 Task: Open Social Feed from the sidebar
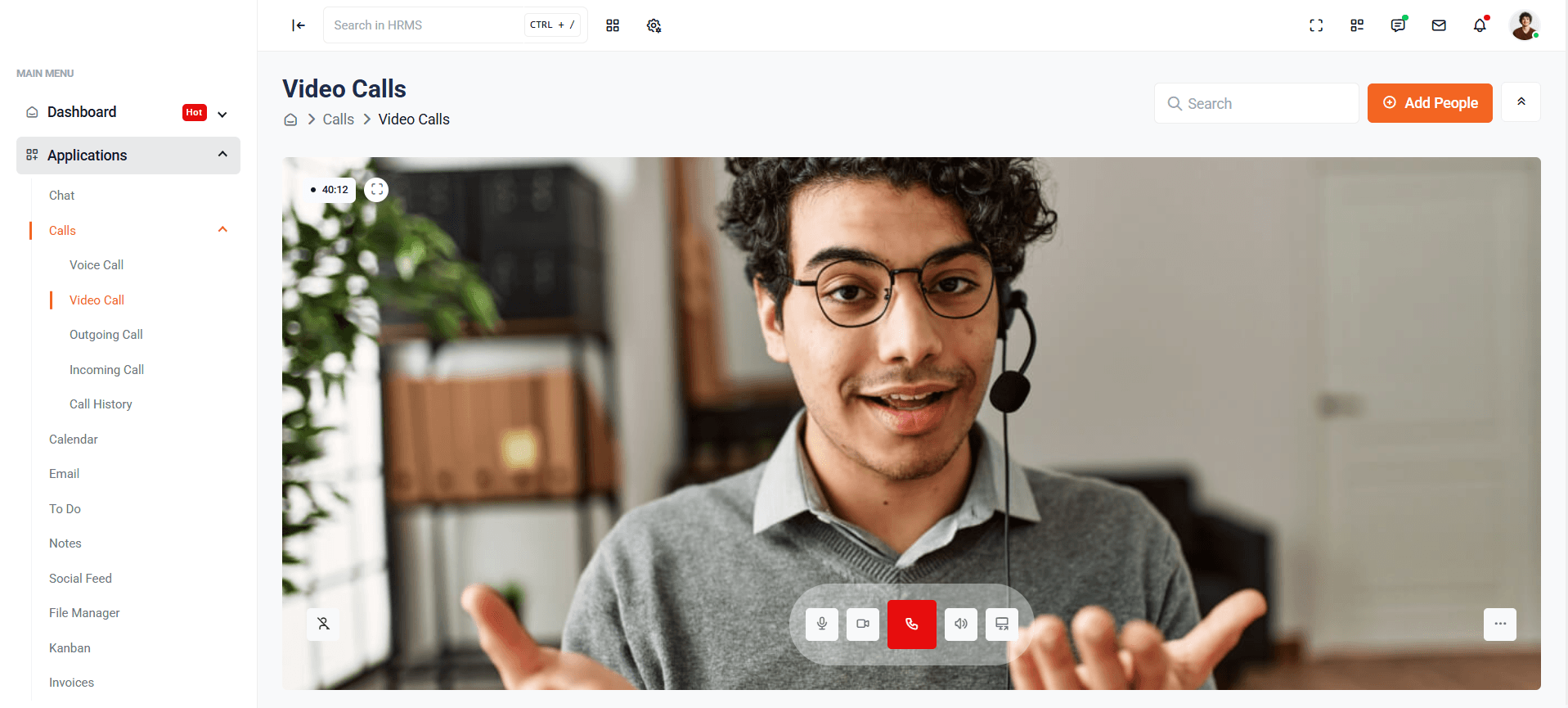click(80, 579)
